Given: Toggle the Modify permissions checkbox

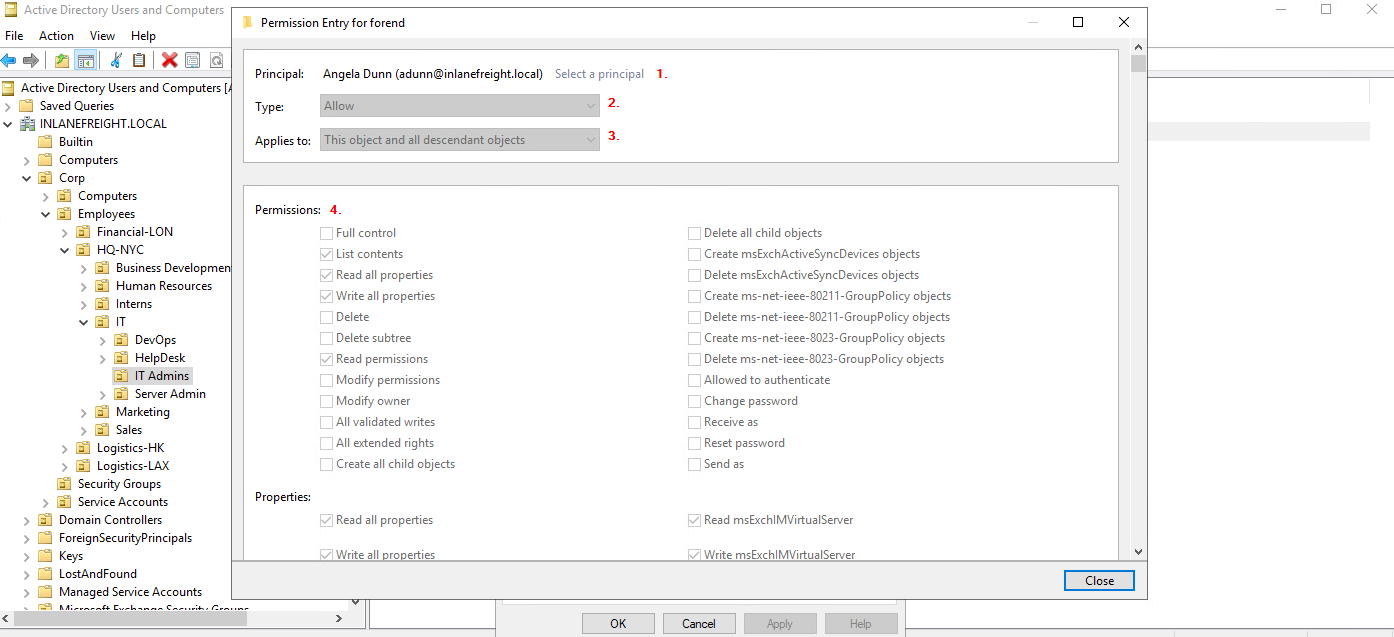Looking at the screenshot, I should [327, 380].
